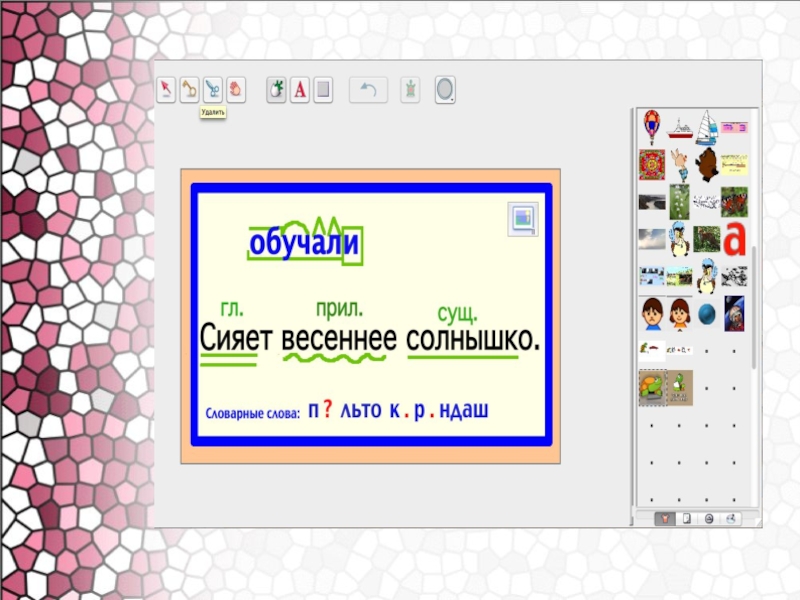Pick the sad boy face shape

coord(652,314)
